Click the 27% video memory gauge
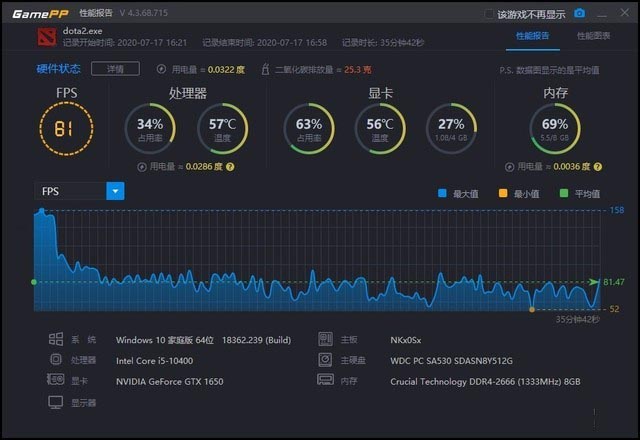 [451, 129]
